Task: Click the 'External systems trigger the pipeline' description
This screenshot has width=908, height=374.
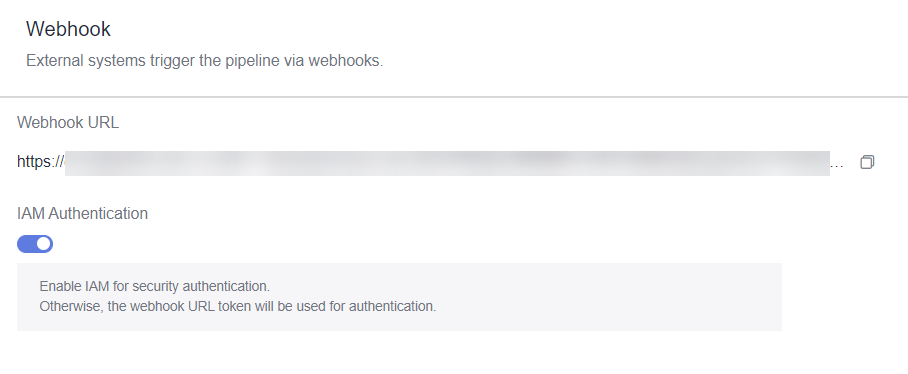Action: click(204, 61)
